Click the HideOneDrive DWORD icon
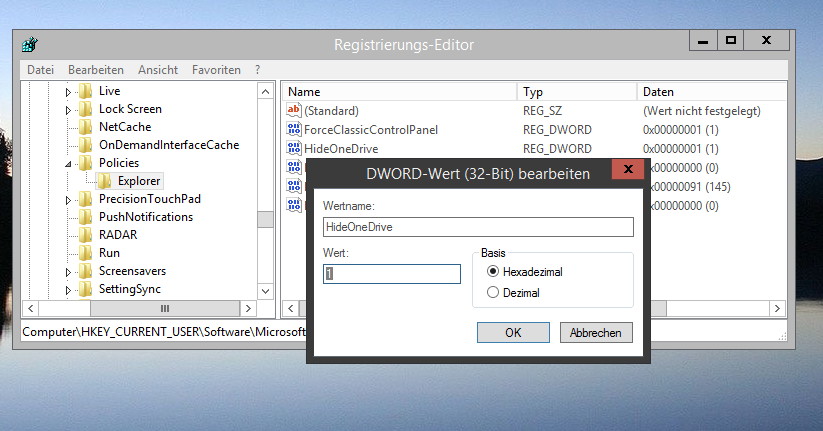The image size is (823, 431). pos(293,148)
